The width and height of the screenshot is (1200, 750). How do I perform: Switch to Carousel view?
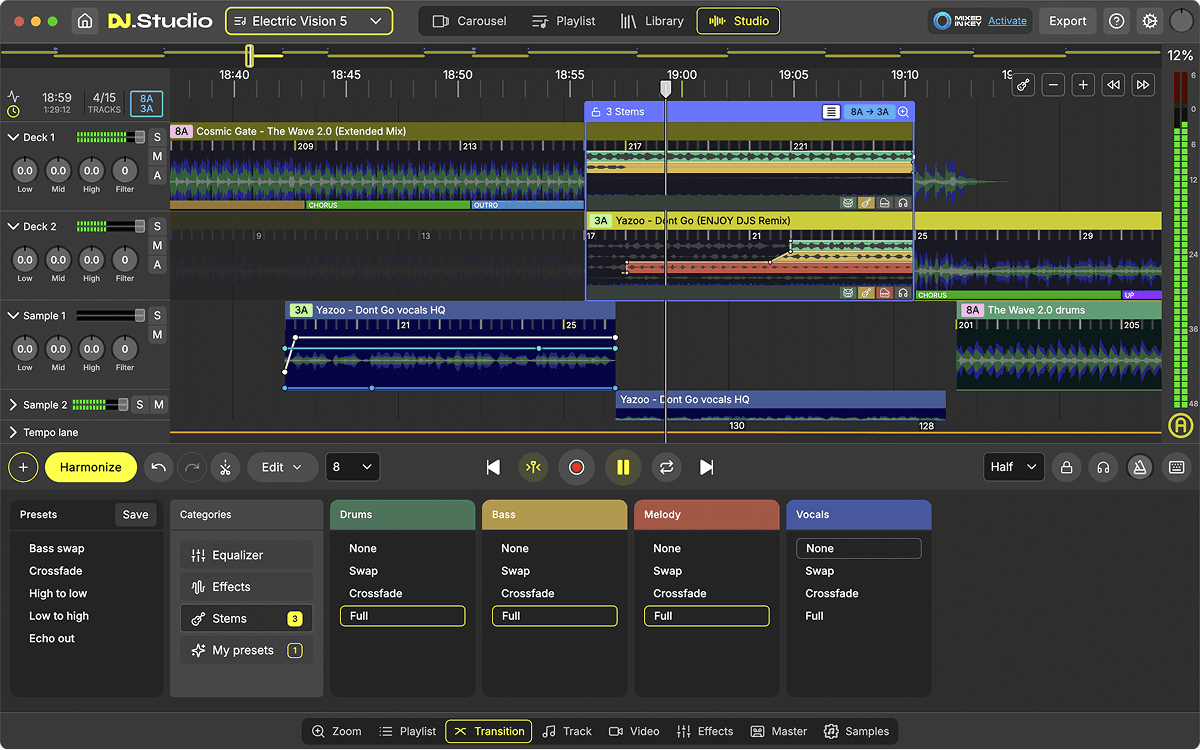(x=470, y=21)
